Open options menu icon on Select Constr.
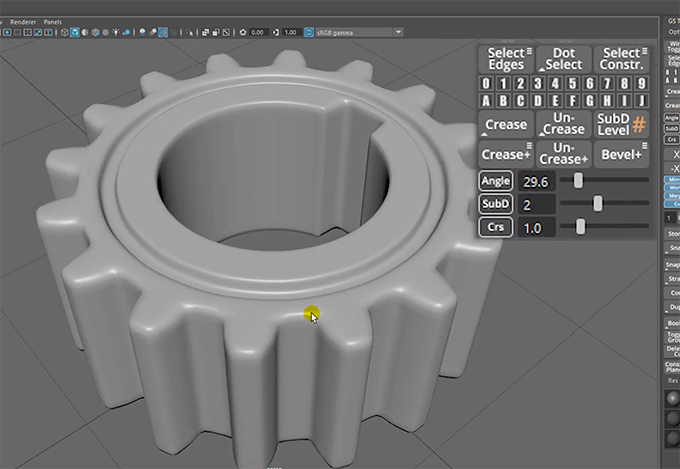Image resolution: width=680 pixels, height=469 pixels. (644, 51)
